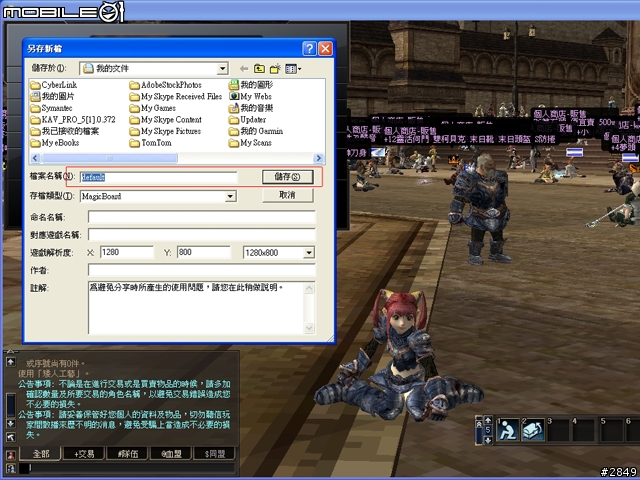
Task: Click the file list scroll left arrow
Action: pos(35,158)
